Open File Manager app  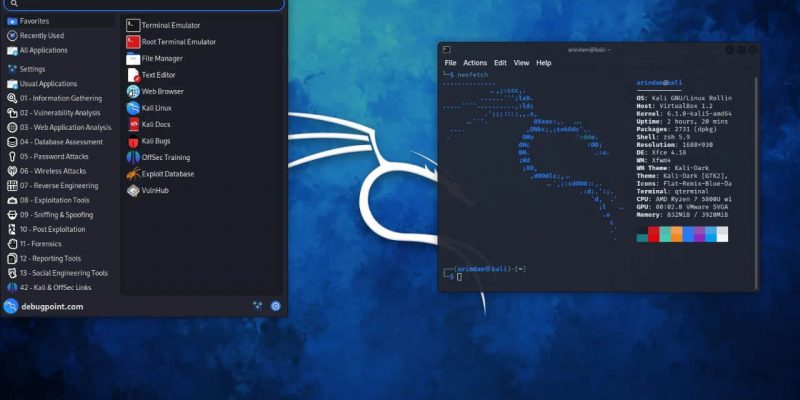155,59
